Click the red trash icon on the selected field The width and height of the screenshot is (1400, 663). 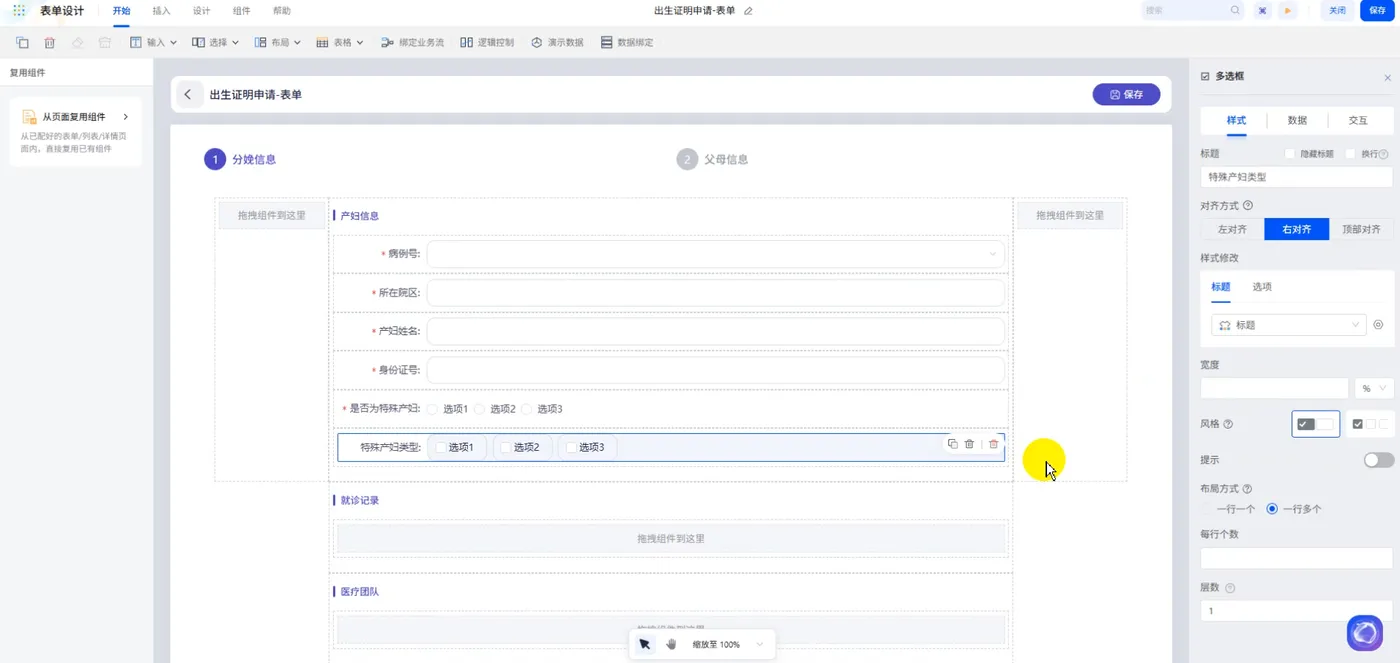coord(993,444)
